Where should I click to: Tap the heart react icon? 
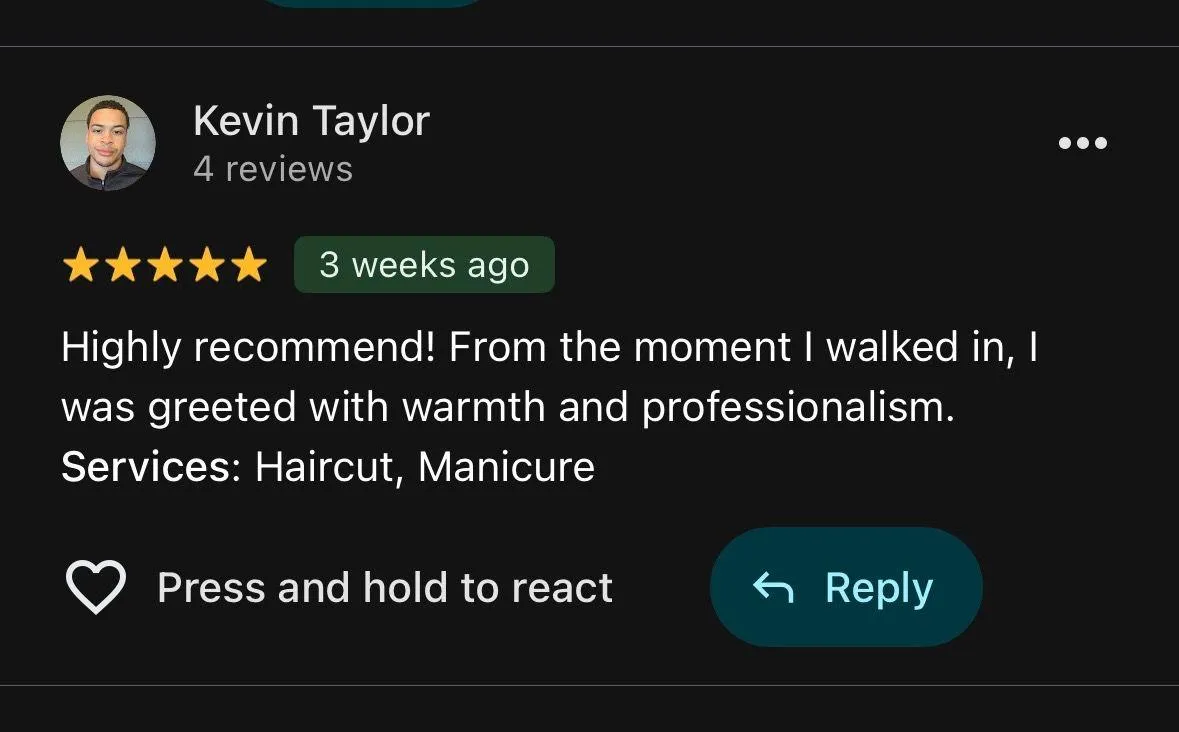[95, 587]
